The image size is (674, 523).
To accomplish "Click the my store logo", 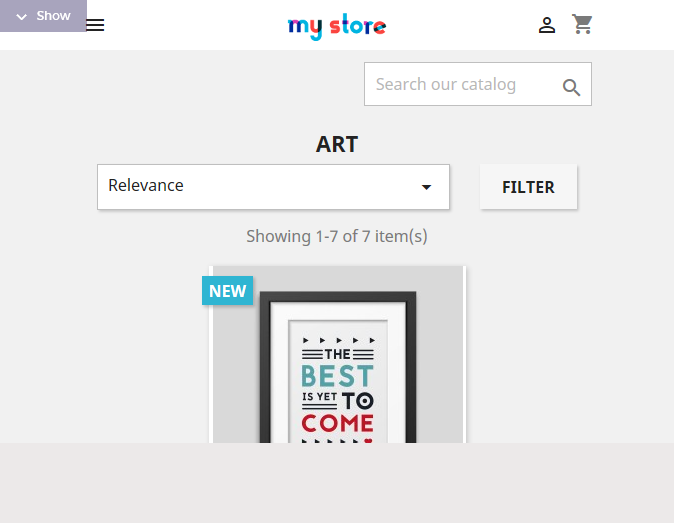I will [x=337, y=27].
